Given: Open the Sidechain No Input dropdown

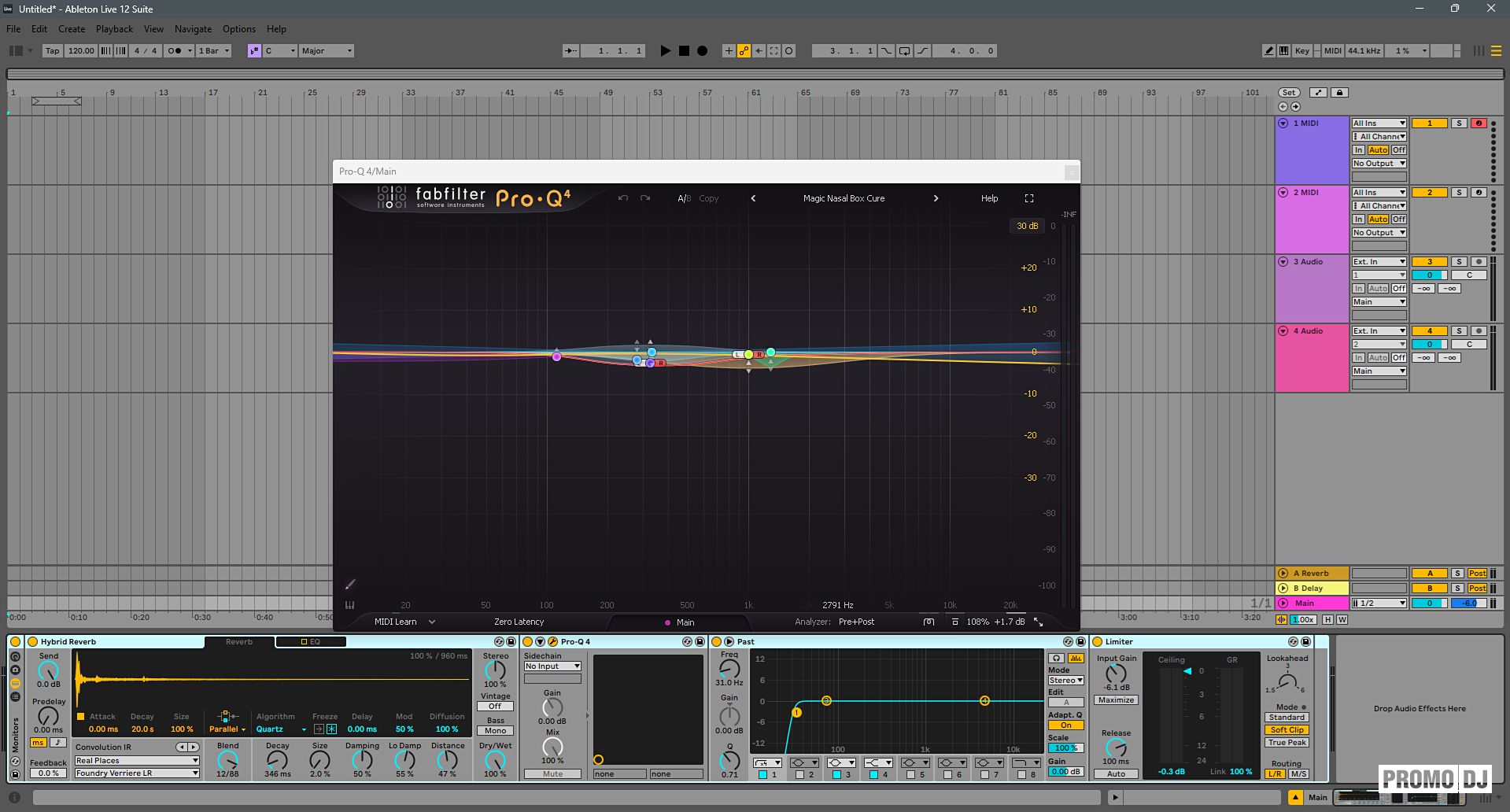Looking at the screenshot, I should 552,666.
